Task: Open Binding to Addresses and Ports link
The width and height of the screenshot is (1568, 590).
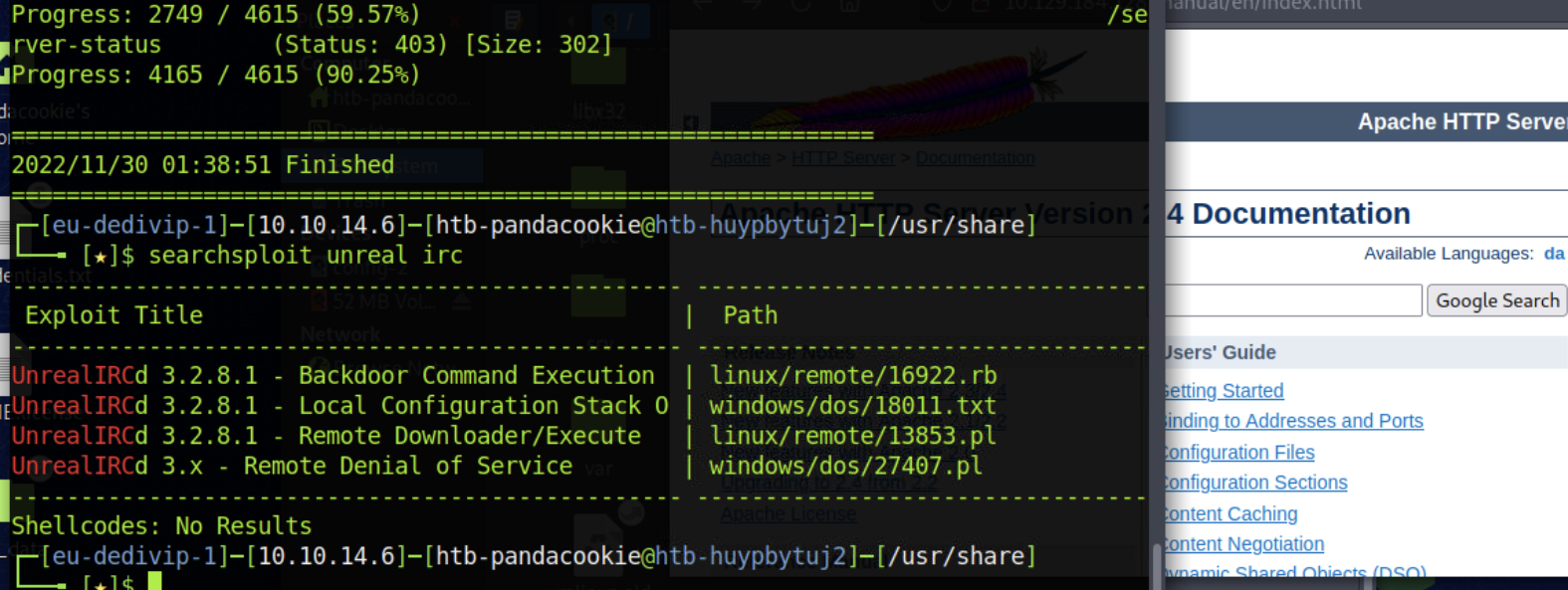Action: click(1293, 421)
